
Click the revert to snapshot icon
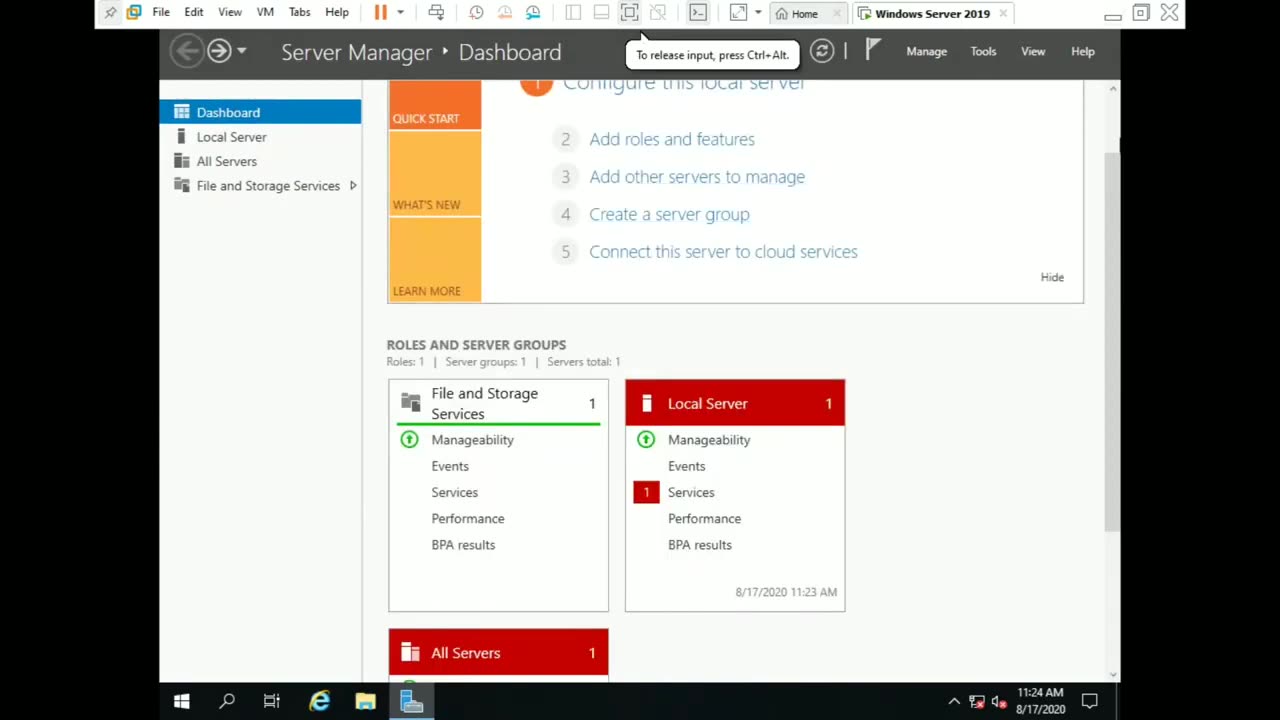tap(505, 13)
